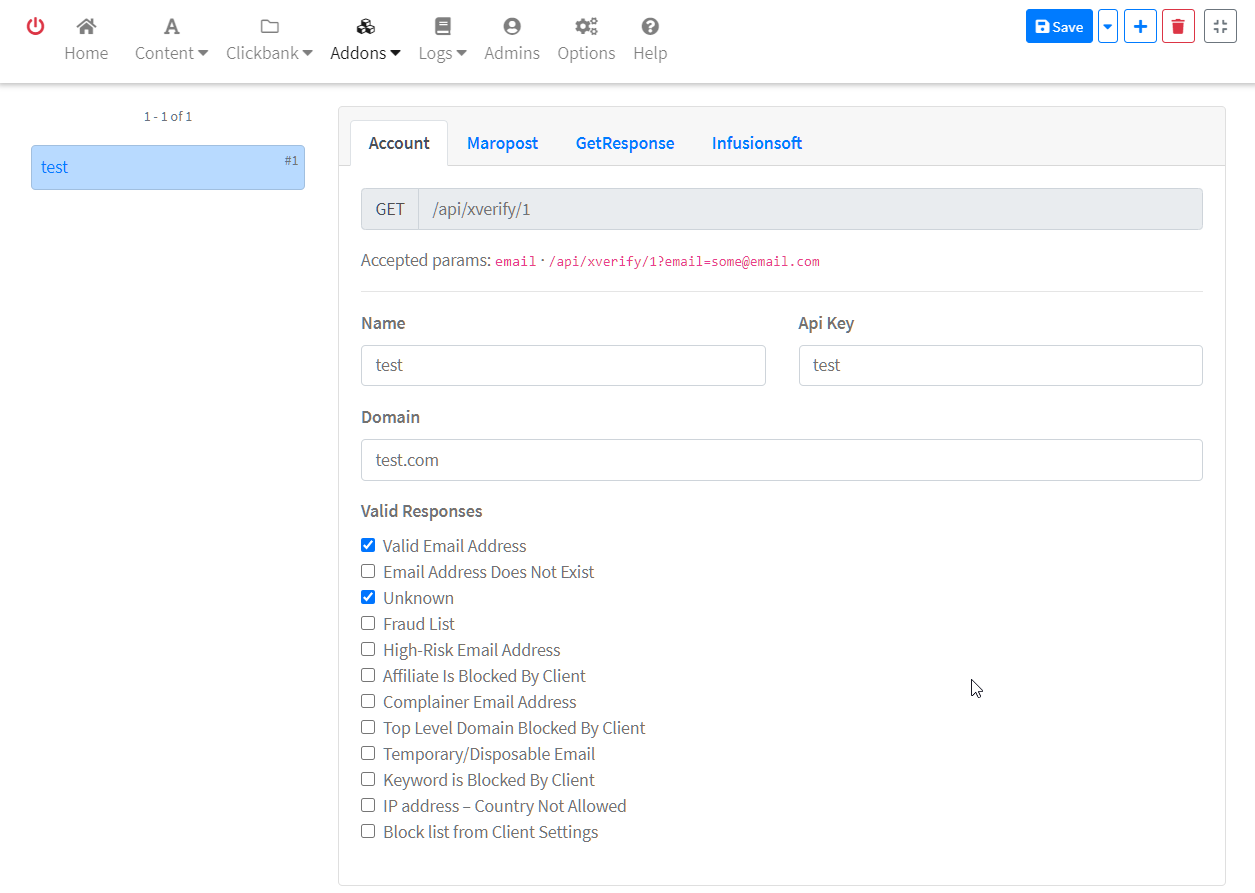The height and width of the screenshot is (893, 1255).
Task: Click the blue plus add button
Action: point(1140,27)
